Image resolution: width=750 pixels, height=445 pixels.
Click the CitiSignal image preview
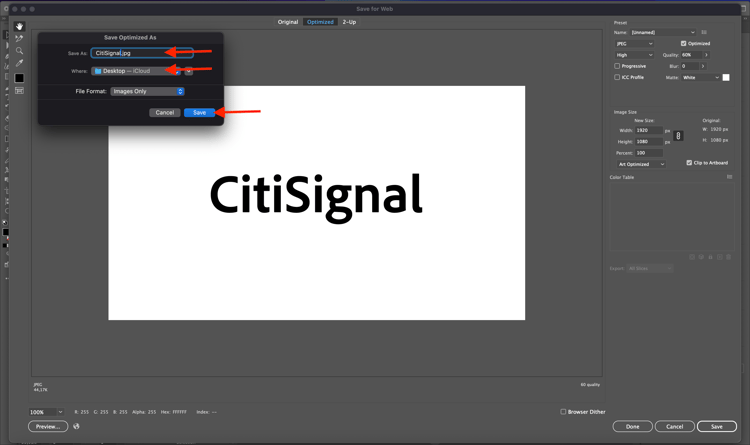(317, 203)
